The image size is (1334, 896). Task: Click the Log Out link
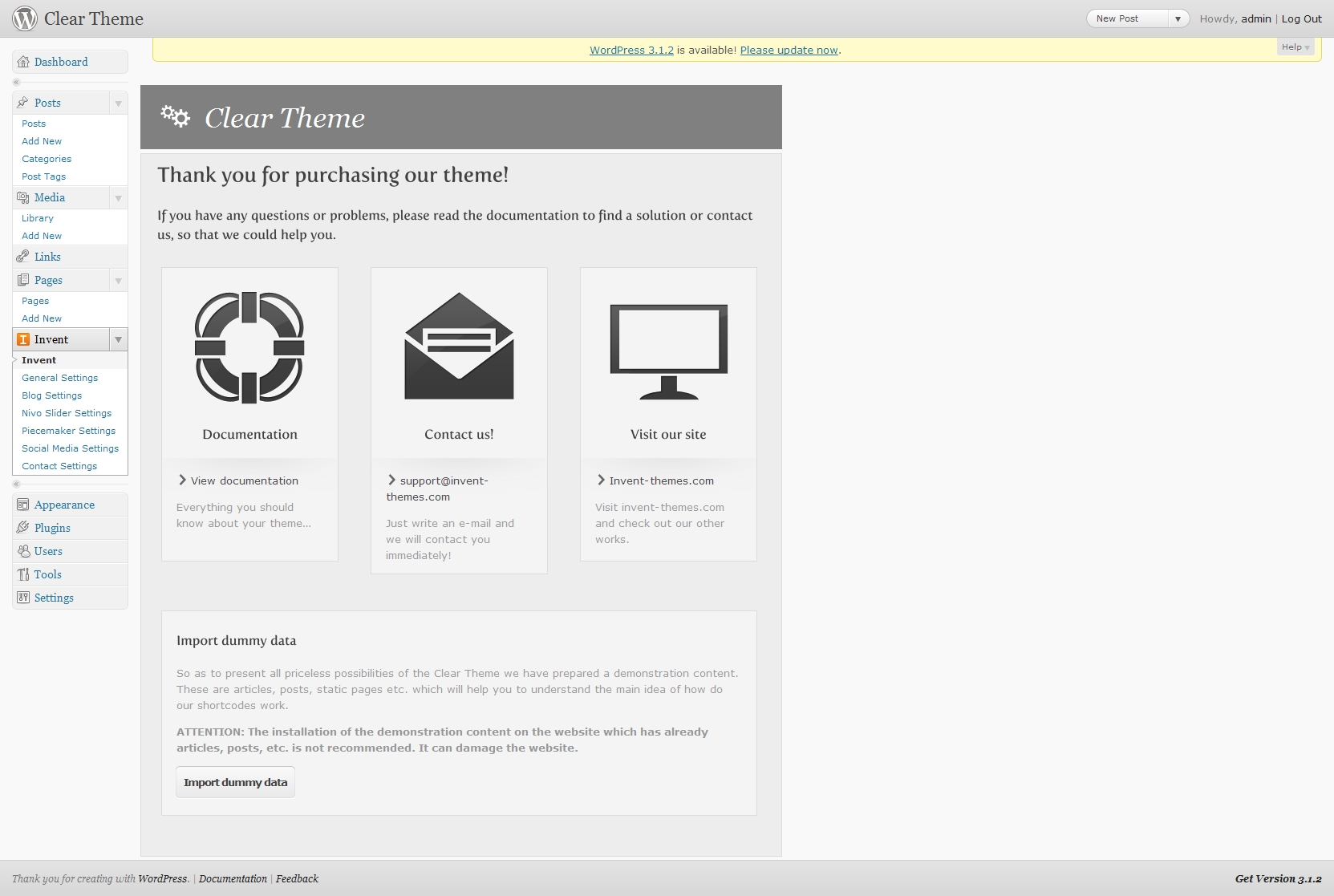pos(1301,18)
